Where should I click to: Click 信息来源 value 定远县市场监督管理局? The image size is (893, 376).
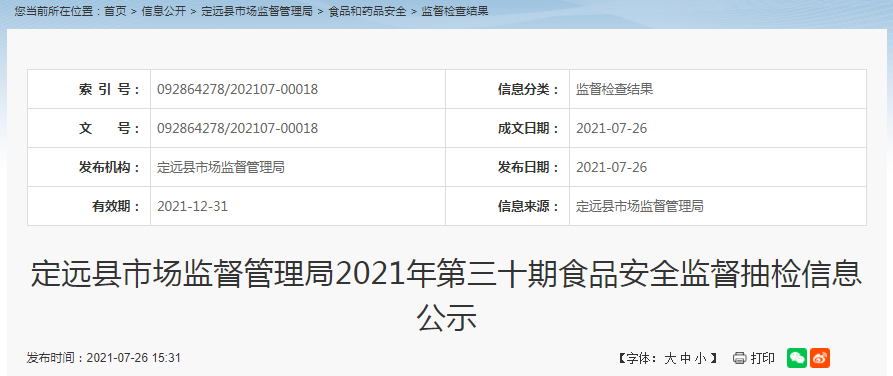click(x=640, y=206)
